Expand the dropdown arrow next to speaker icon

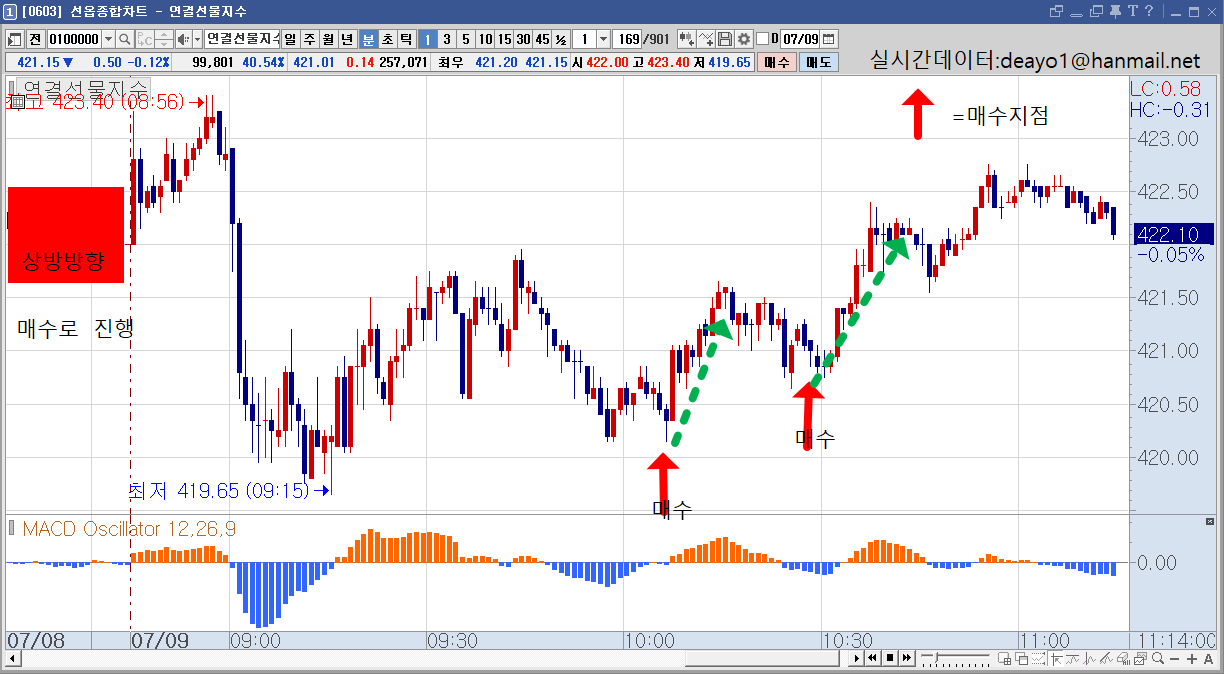196,39
